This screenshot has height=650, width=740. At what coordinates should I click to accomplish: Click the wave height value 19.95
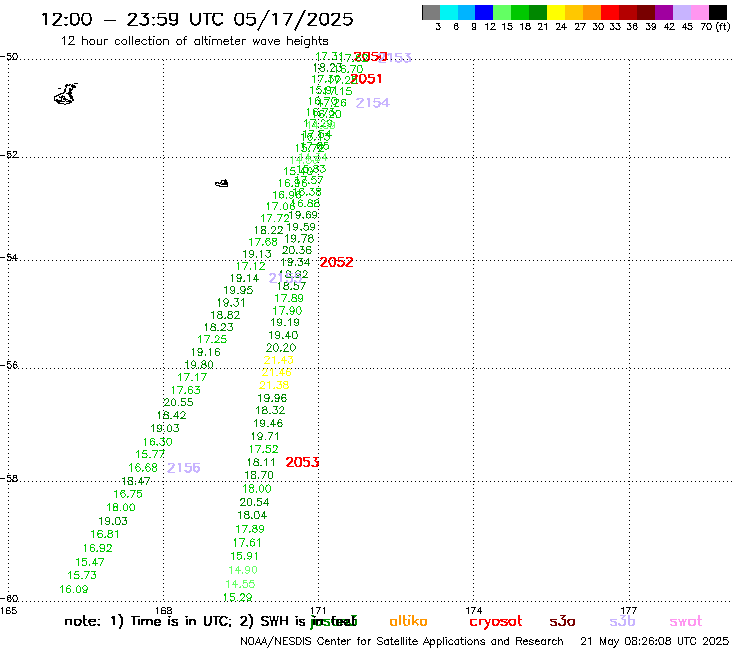point(238,290)
